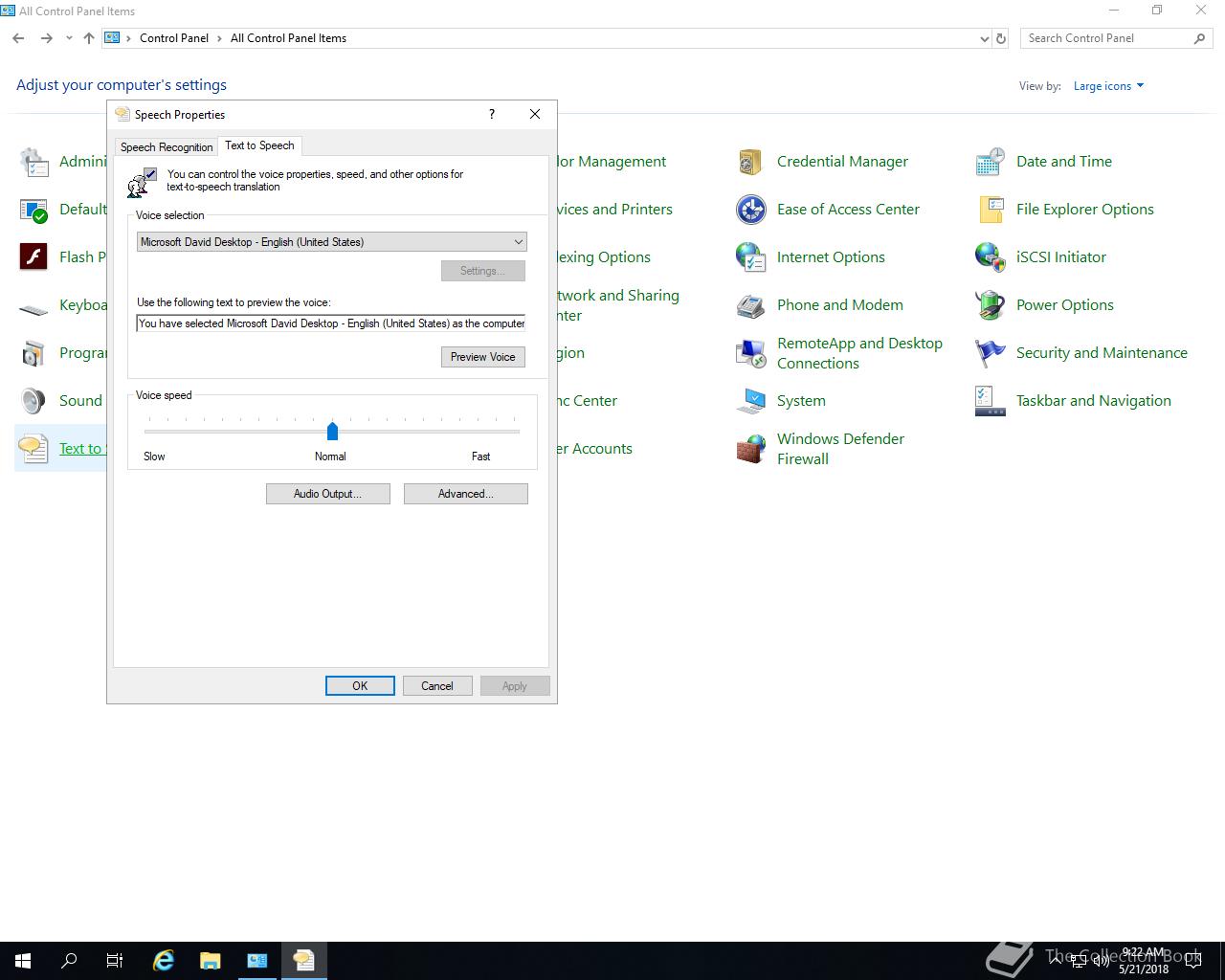Click the Advanced button
The height and width of the screenshot is (980, 1225).
click(x=465, y=494)
